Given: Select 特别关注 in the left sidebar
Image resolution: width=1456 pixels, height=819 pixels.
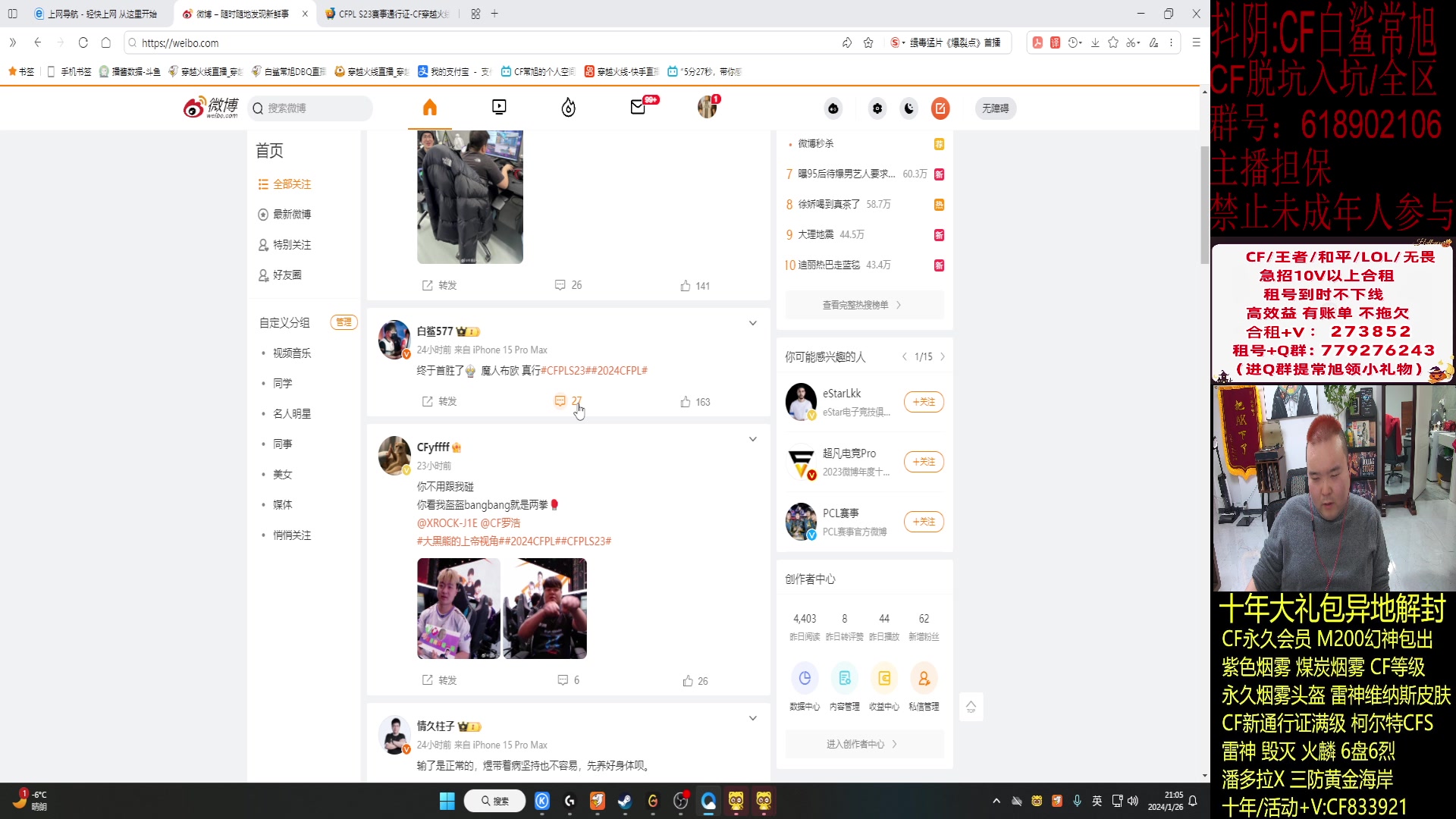Looking at the screenshot, I should click(x=290, y=244).
